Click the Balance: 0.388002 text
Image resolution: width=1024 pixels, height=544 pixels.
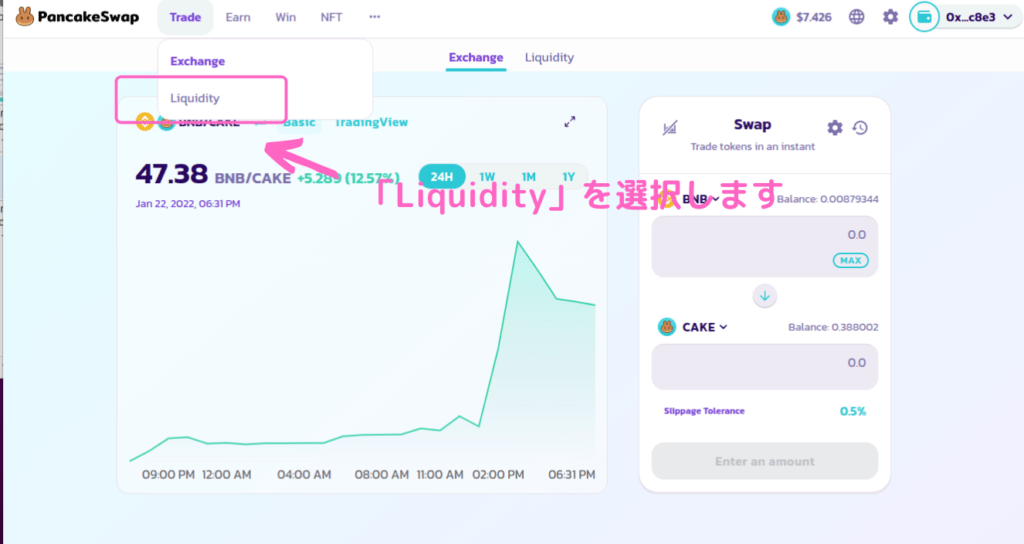833,327
